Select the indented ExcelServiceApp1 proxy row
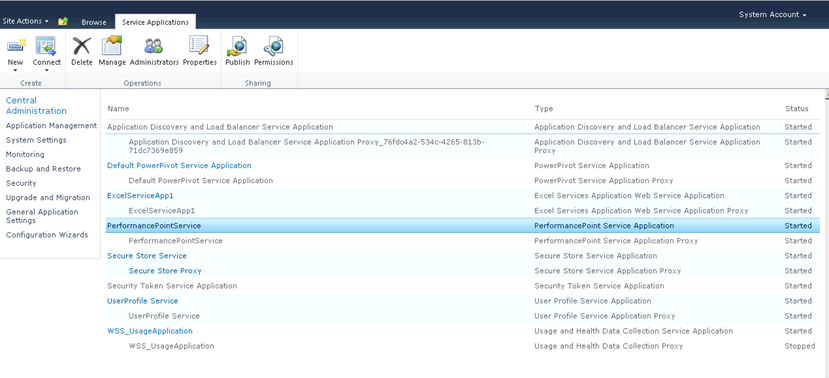829x378 pixels. (x=463, y=210)
